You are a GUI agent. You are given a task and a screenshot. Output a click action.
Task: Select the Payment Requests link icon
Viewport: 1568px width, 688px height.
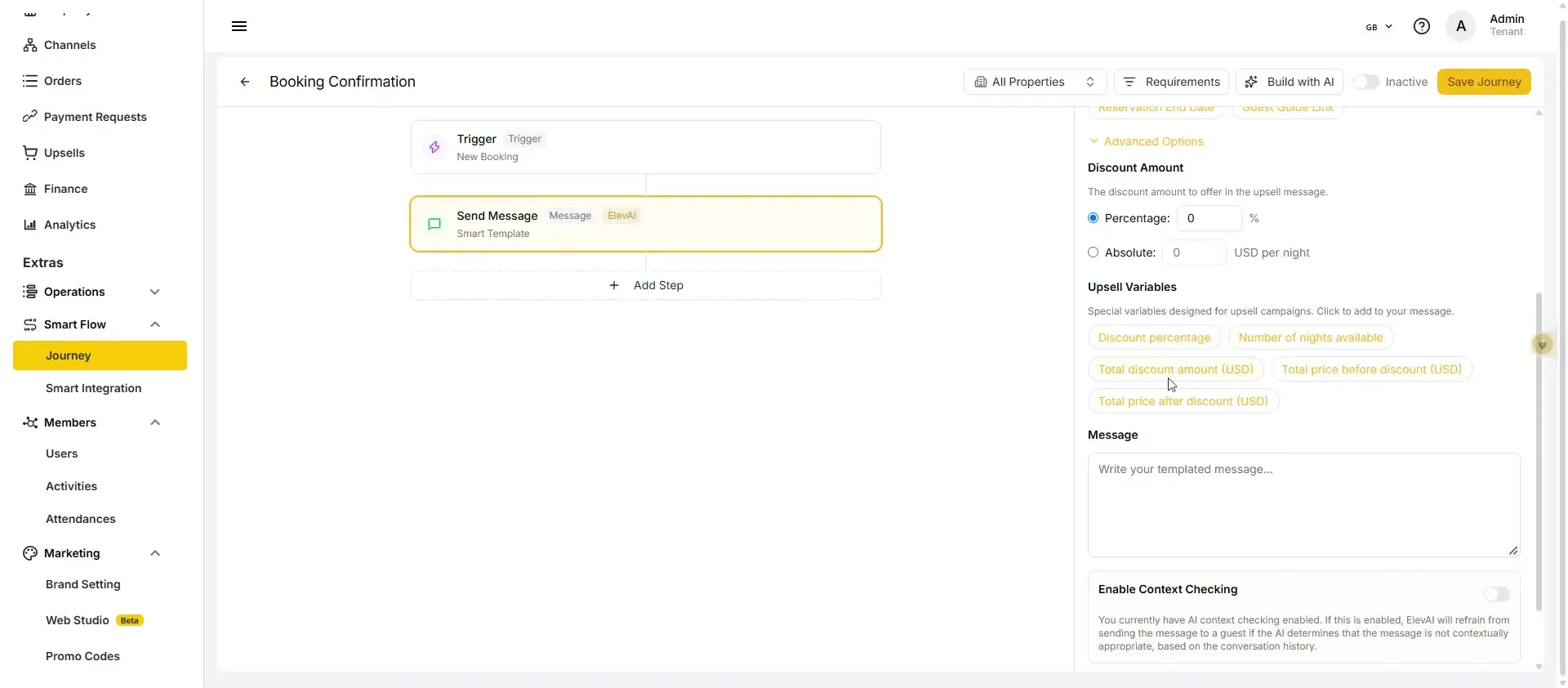pyautogui.click(x=30, y=117)
